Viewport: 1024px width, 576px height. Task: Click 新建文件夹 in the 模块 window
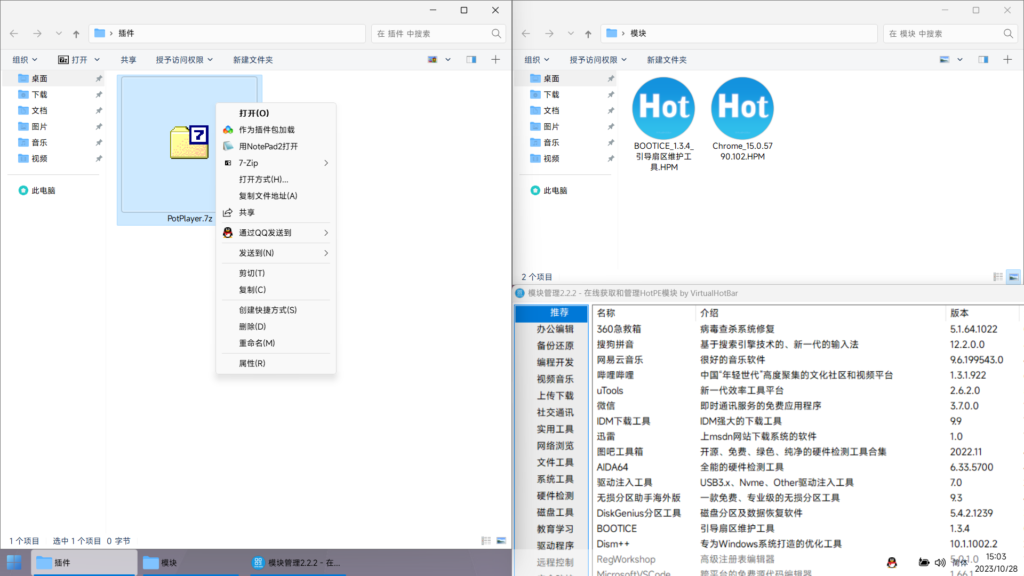click(x=667, y=59)
